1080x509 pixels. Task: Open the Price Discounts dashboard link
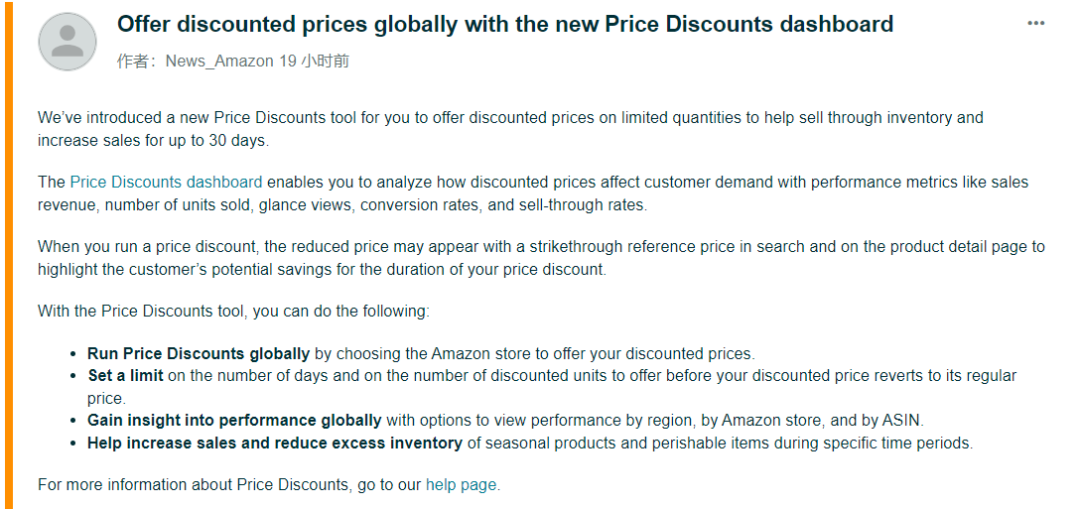(x=166, y=182)
